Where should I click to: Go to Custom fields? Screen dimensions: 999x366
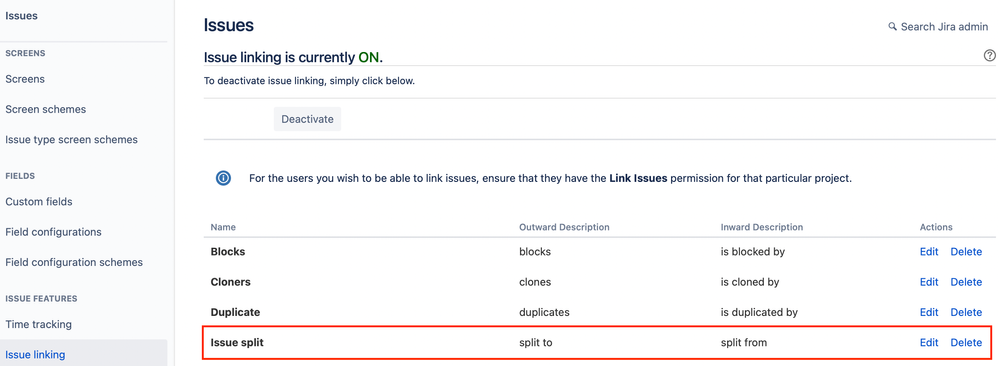click(x=39, y=201)
